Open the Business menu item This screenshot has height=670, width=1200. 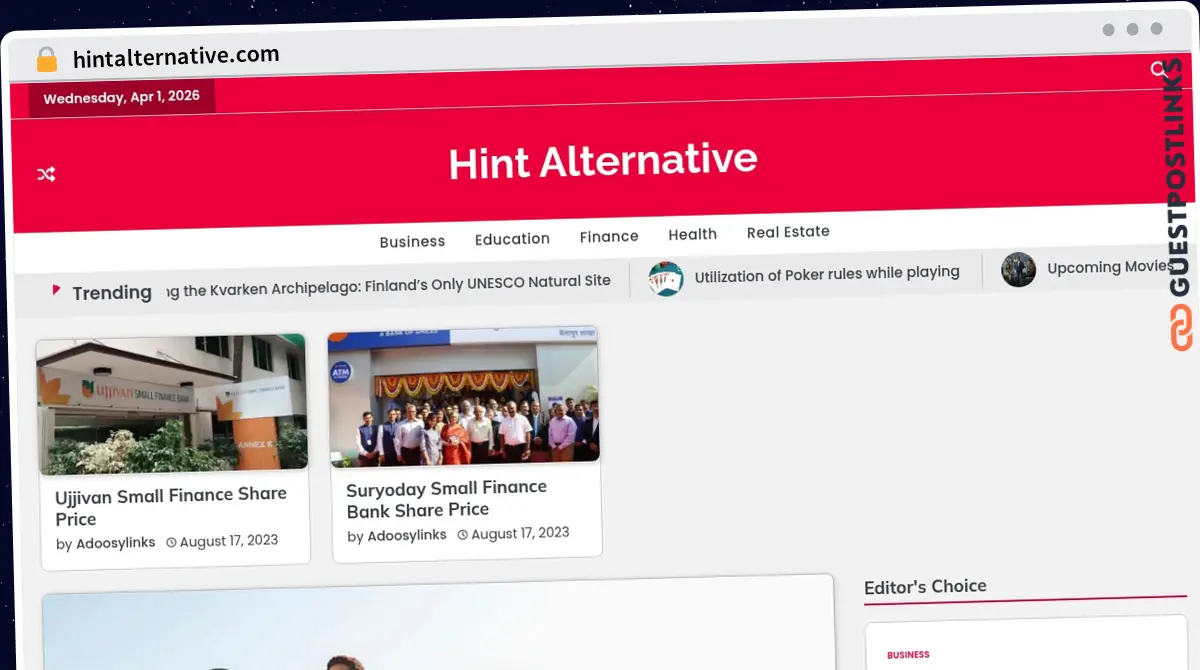[412, 241]
